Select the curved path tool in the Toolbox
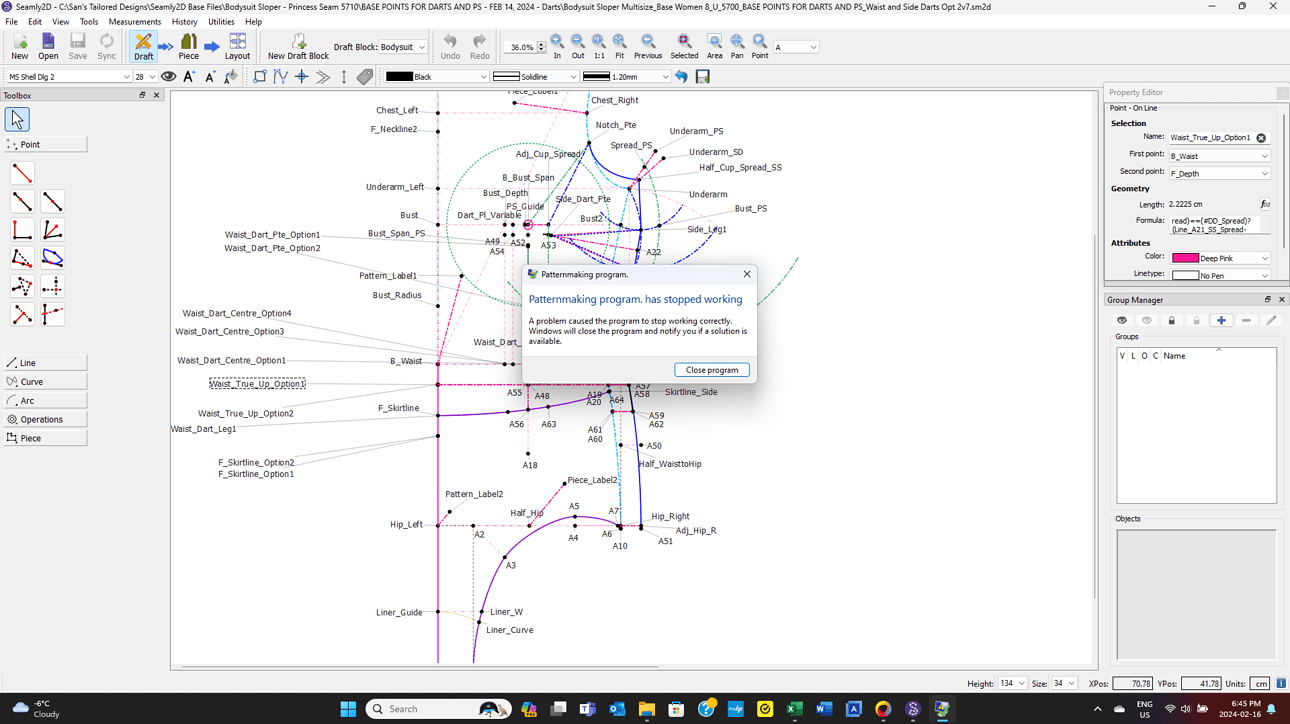This screenshot has height=724, width=1290. point(52,257)
